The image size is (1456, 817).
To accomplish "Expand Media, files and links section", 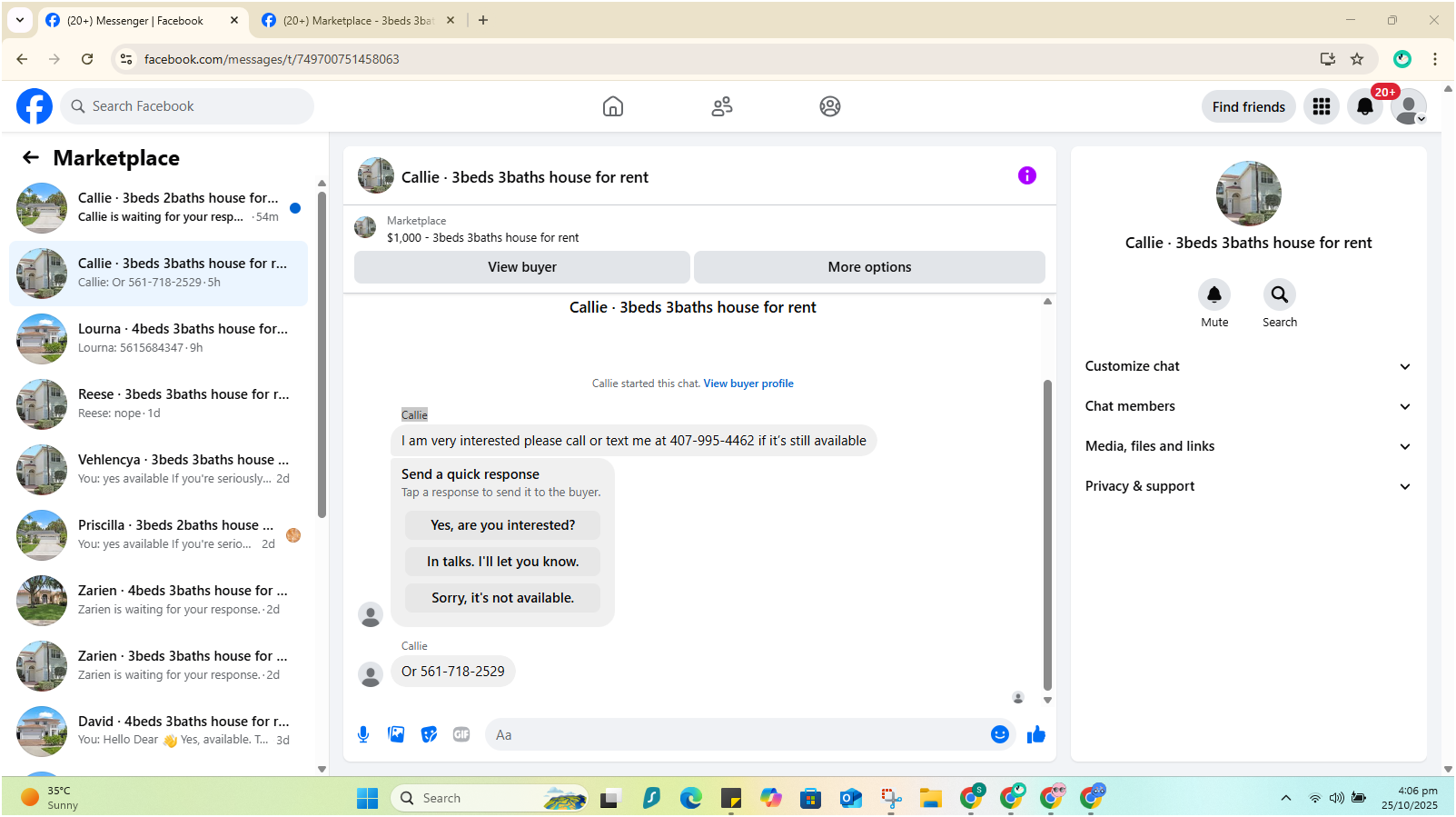I will (1249, 446).
